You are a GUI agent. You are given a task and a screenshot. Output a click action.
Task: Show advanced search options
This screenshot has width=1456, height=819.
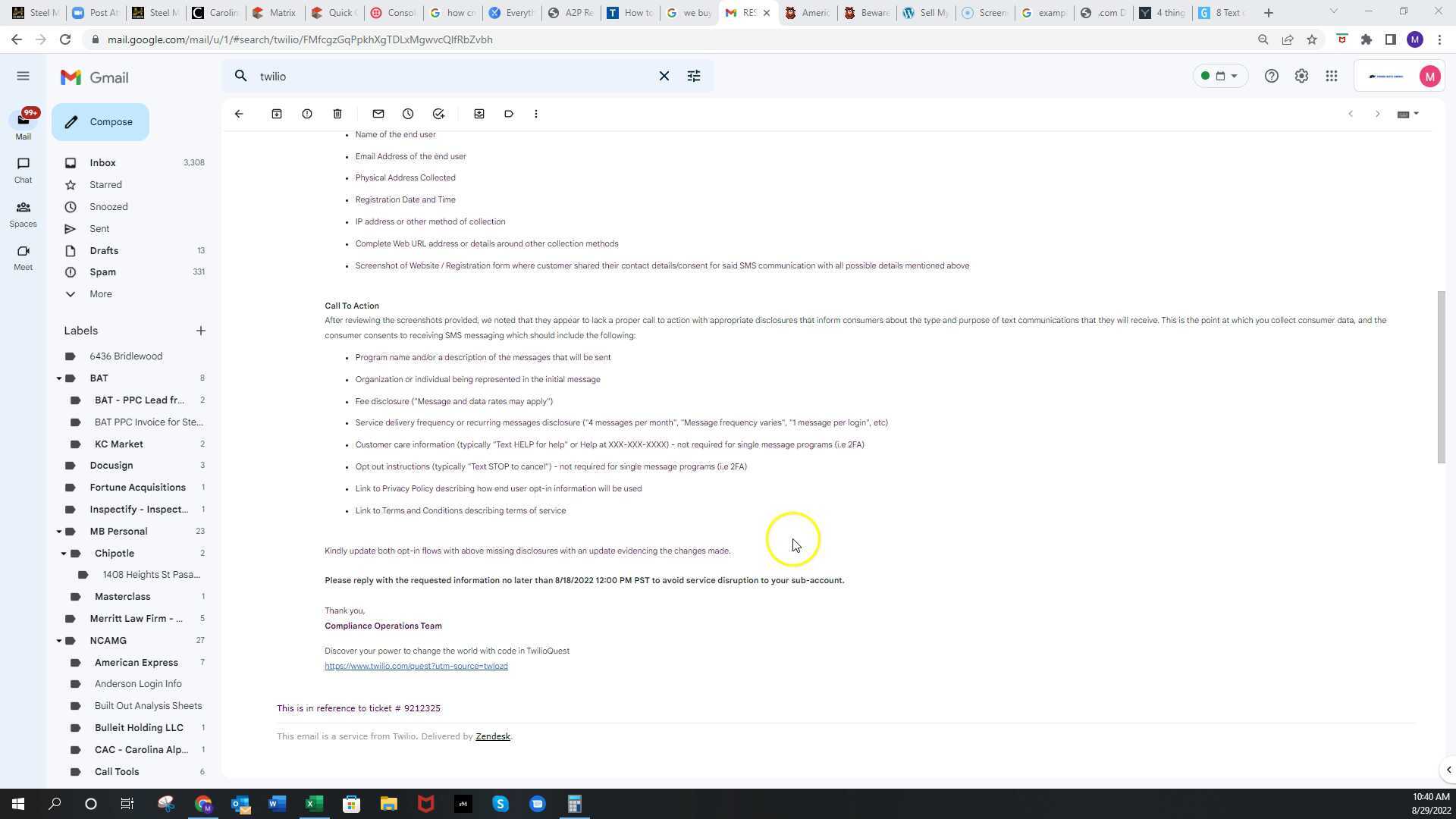(693, 76)
